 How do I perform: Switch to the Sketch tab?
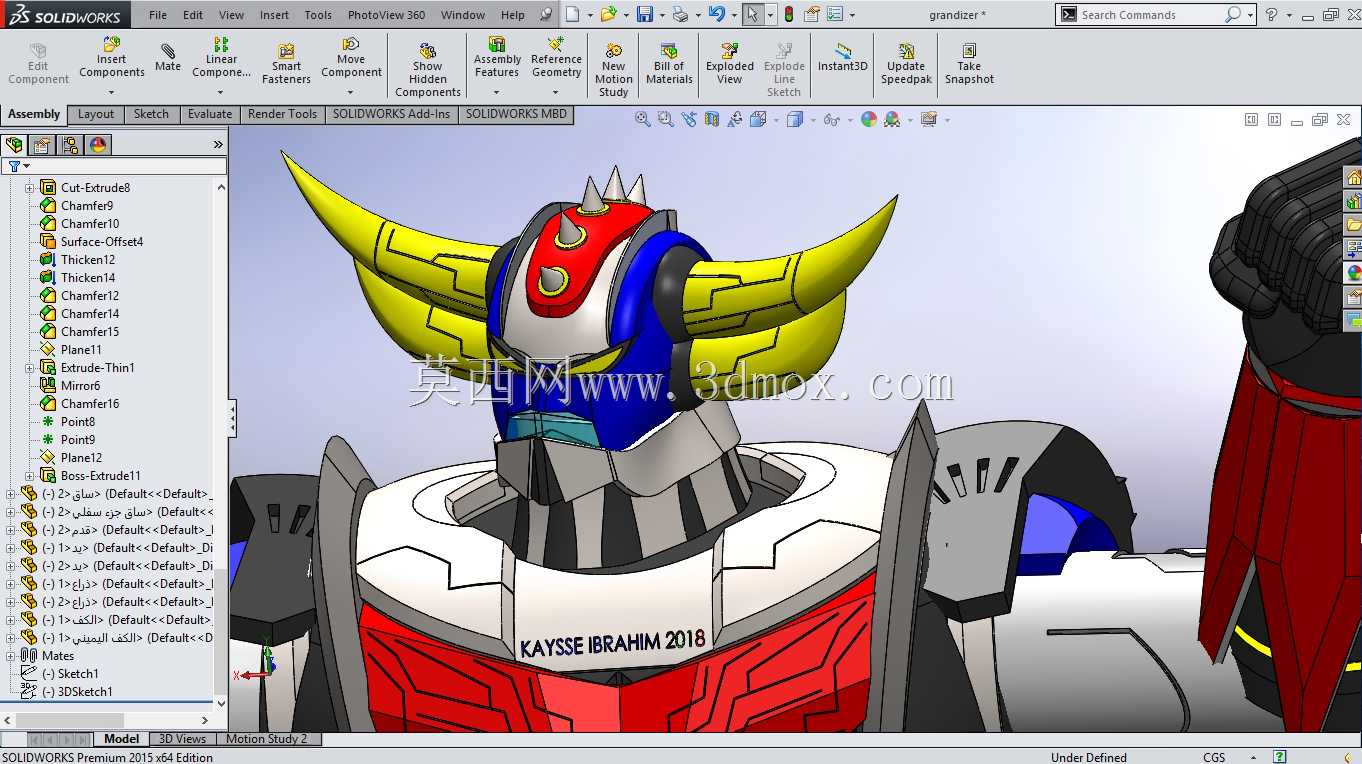151,114
